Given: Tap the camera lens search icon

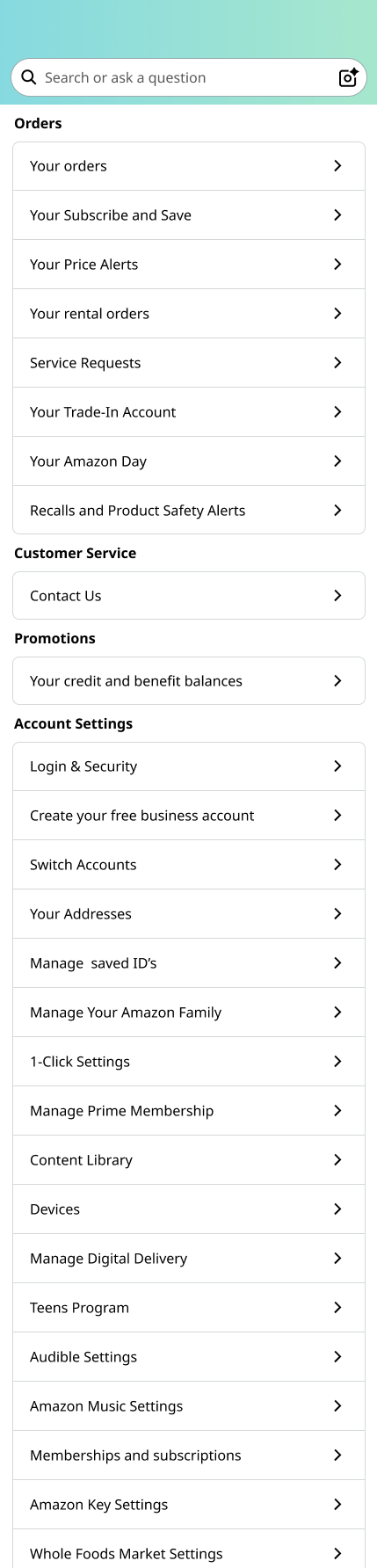Looking at the screenshot, I should pyautogui.click(x=348, y=77).
